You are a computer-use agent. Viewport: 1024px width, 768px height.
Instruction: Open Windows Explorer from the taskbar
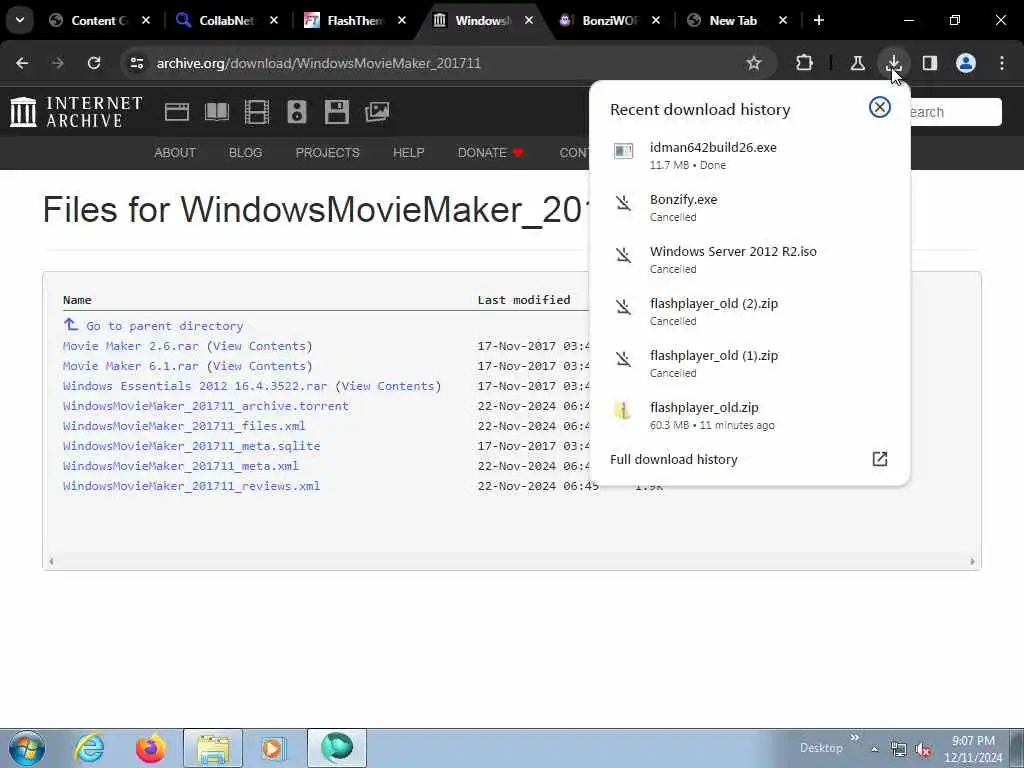[213, 748]
